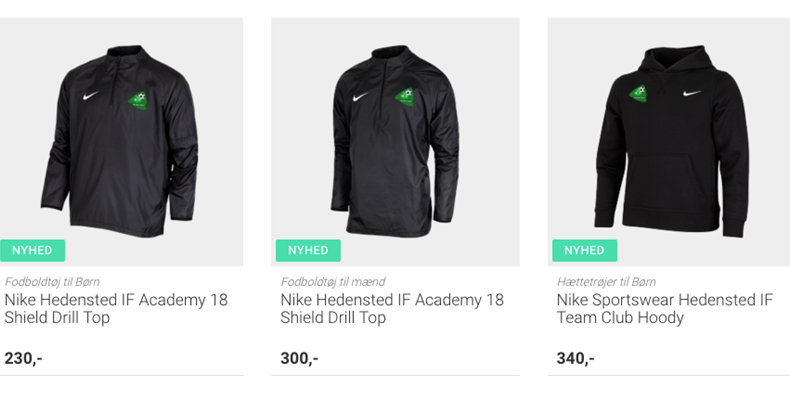The width and height of the screenshot is (790, 400).
Task: Click the 340,- price of the hoody
Action: click(576, 358)
